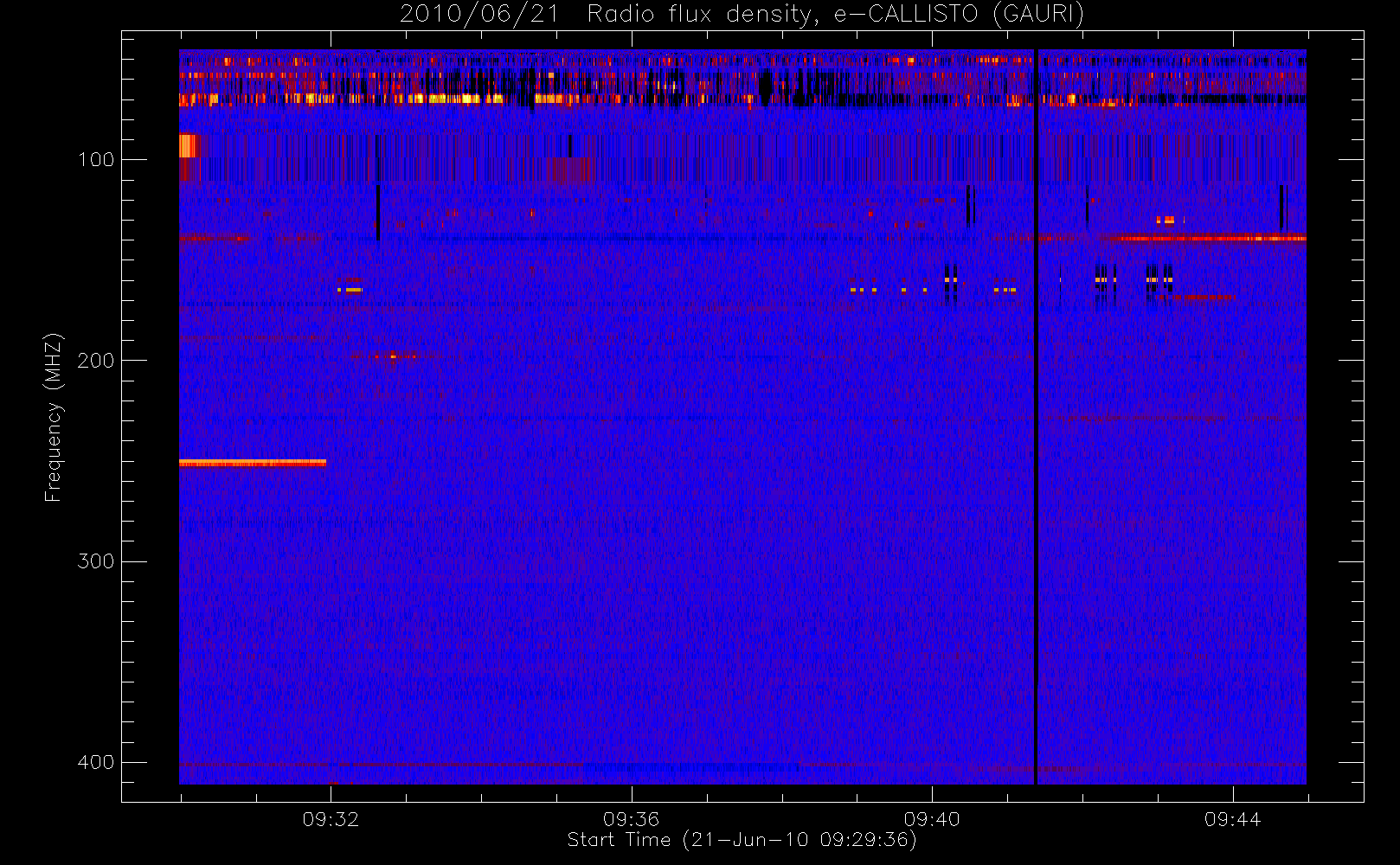Screen dimensions: 1400x865
Task: Click the 100 frequency tick label
Action: pyautogui.click(x=95, y=160)
